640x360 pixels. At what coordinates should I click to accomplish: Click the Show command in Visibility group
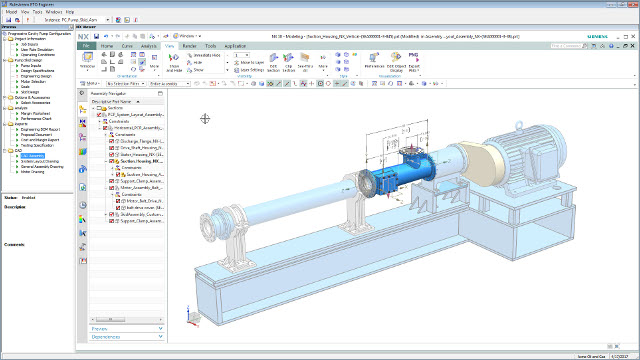click(196, 70)
